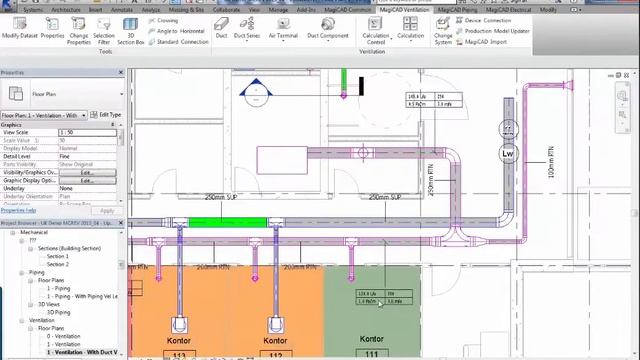Screen dimensions: 640x360
Task: Collapse the Piping Floor Plans node
Action: pos(31,281)
